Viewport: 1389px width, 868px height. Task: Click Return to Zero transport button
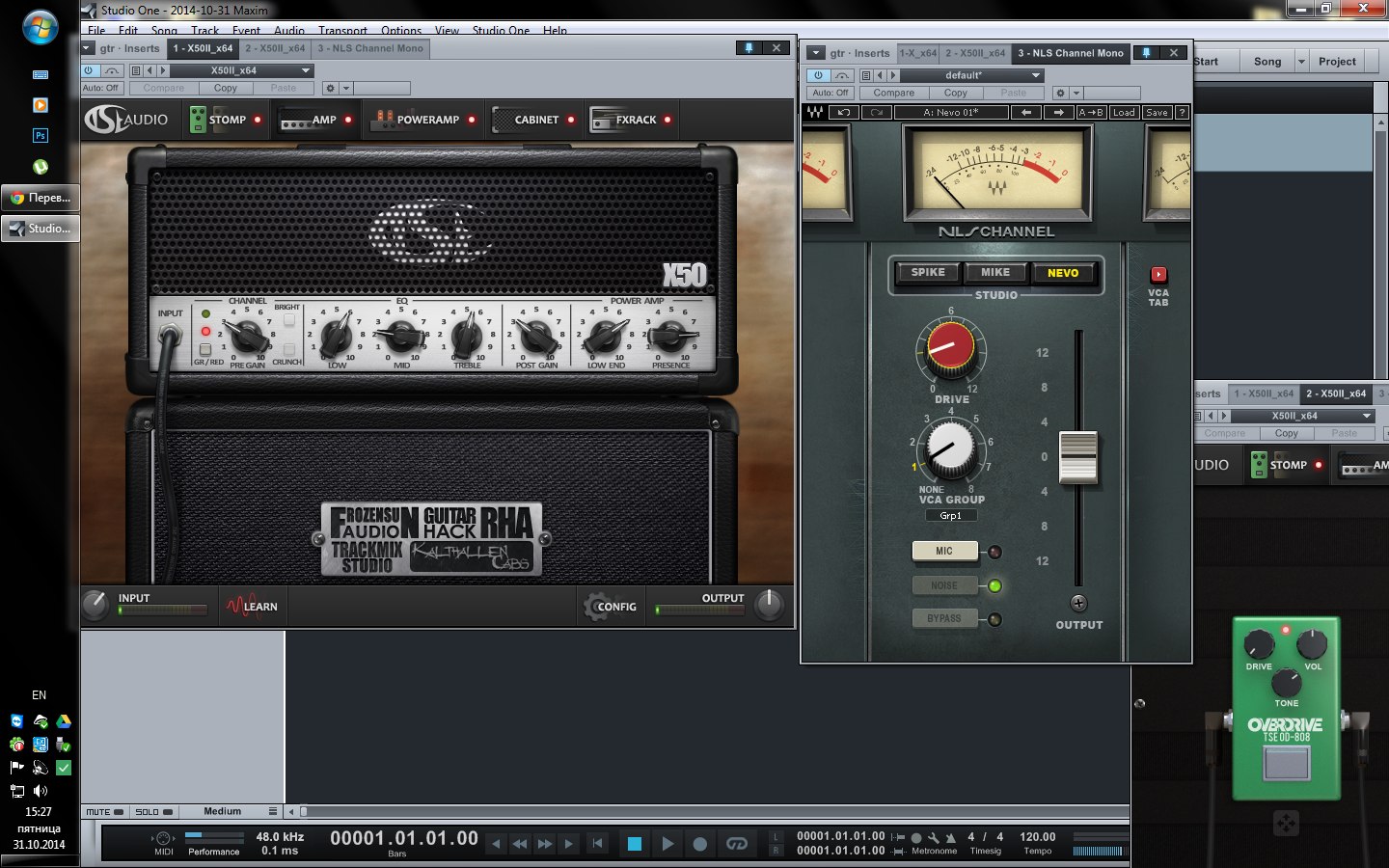597,844
